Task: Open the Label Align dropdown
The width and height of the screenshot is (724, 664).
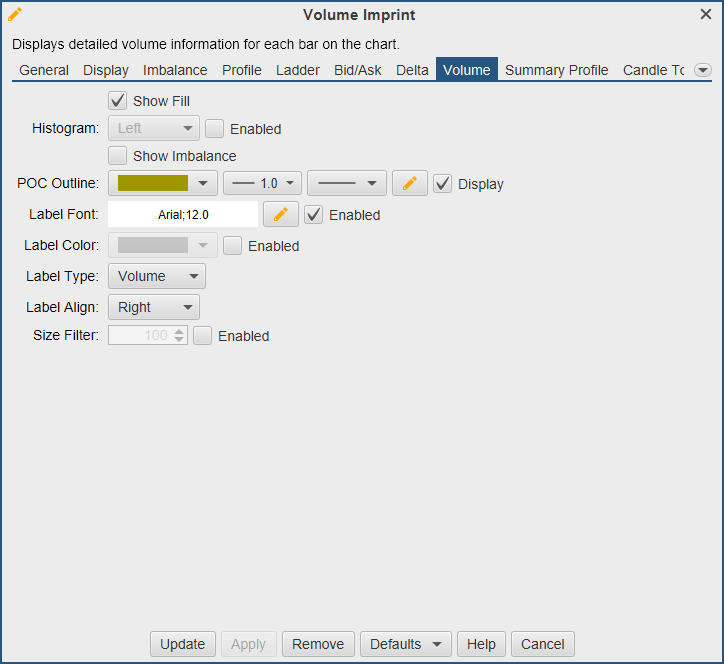Action: [x=153, y=307]
